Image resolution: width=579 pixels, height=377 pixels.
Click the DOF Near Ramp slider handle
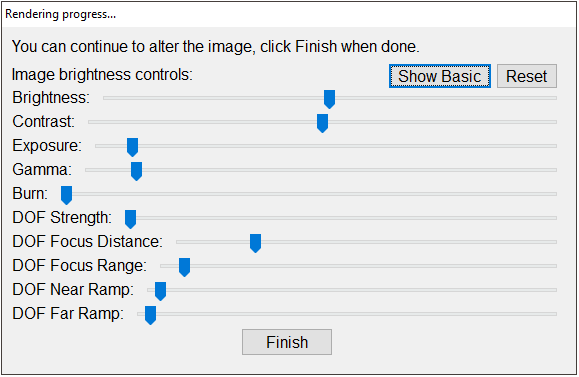click(x=160, y=291)
